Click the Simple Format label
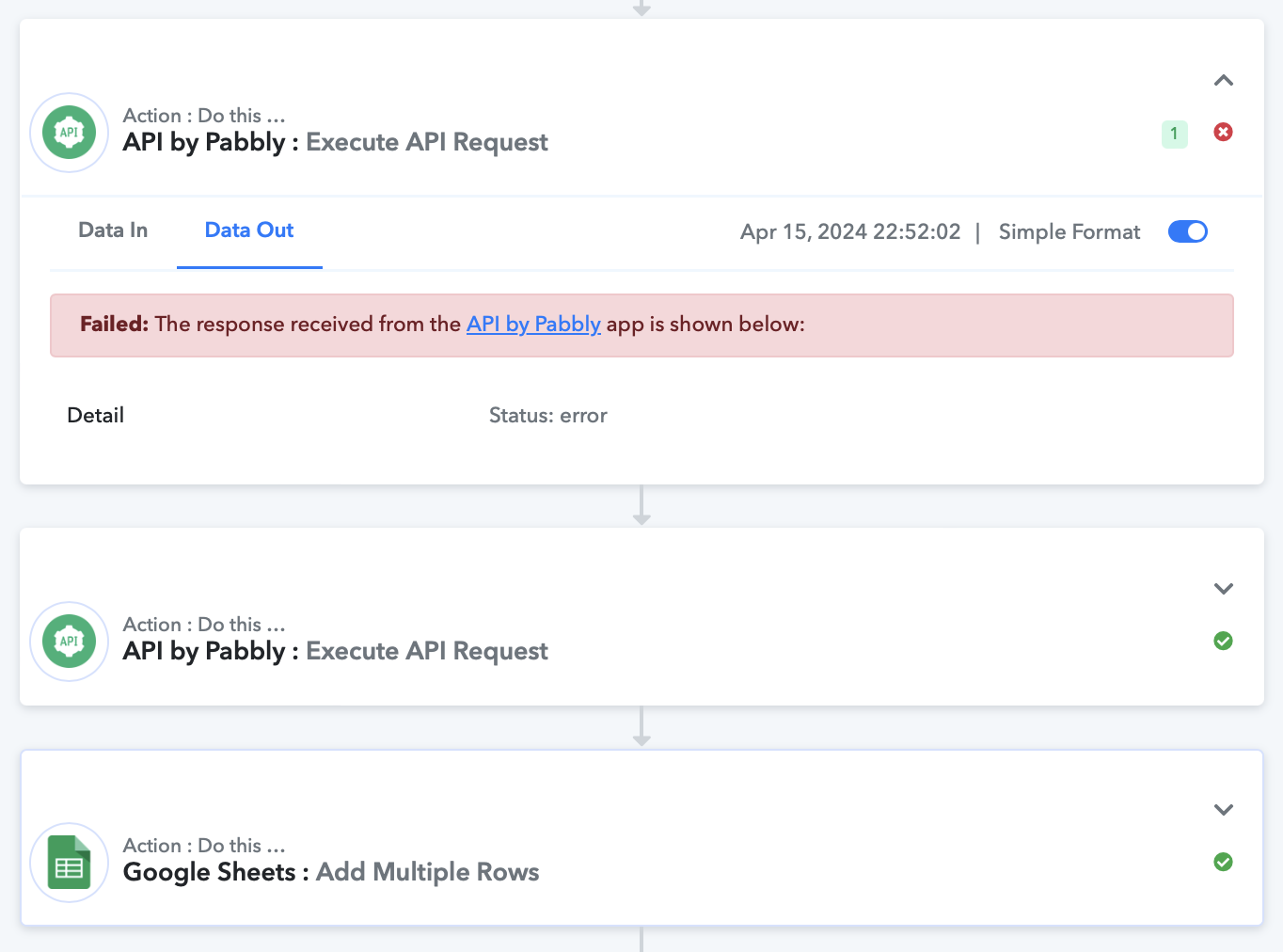This screenshot has height=952, width=1283. click(x=1069, y=232)
